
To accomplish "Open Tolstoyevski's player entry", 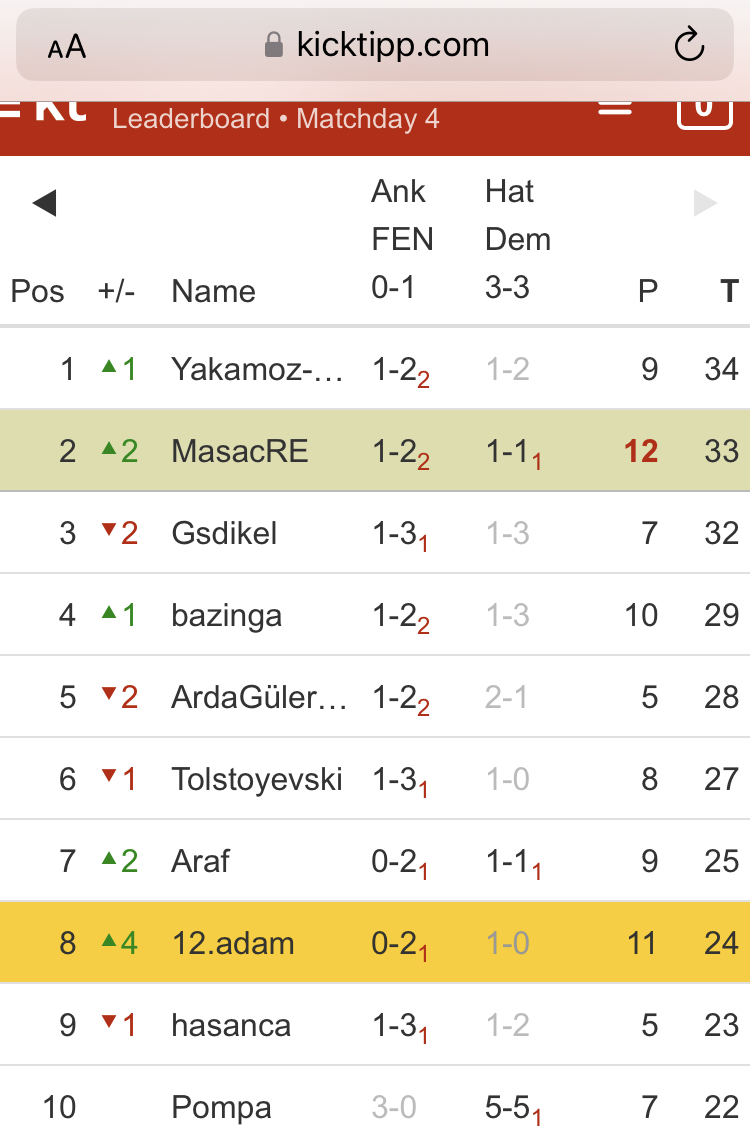I will pos(257,779).
